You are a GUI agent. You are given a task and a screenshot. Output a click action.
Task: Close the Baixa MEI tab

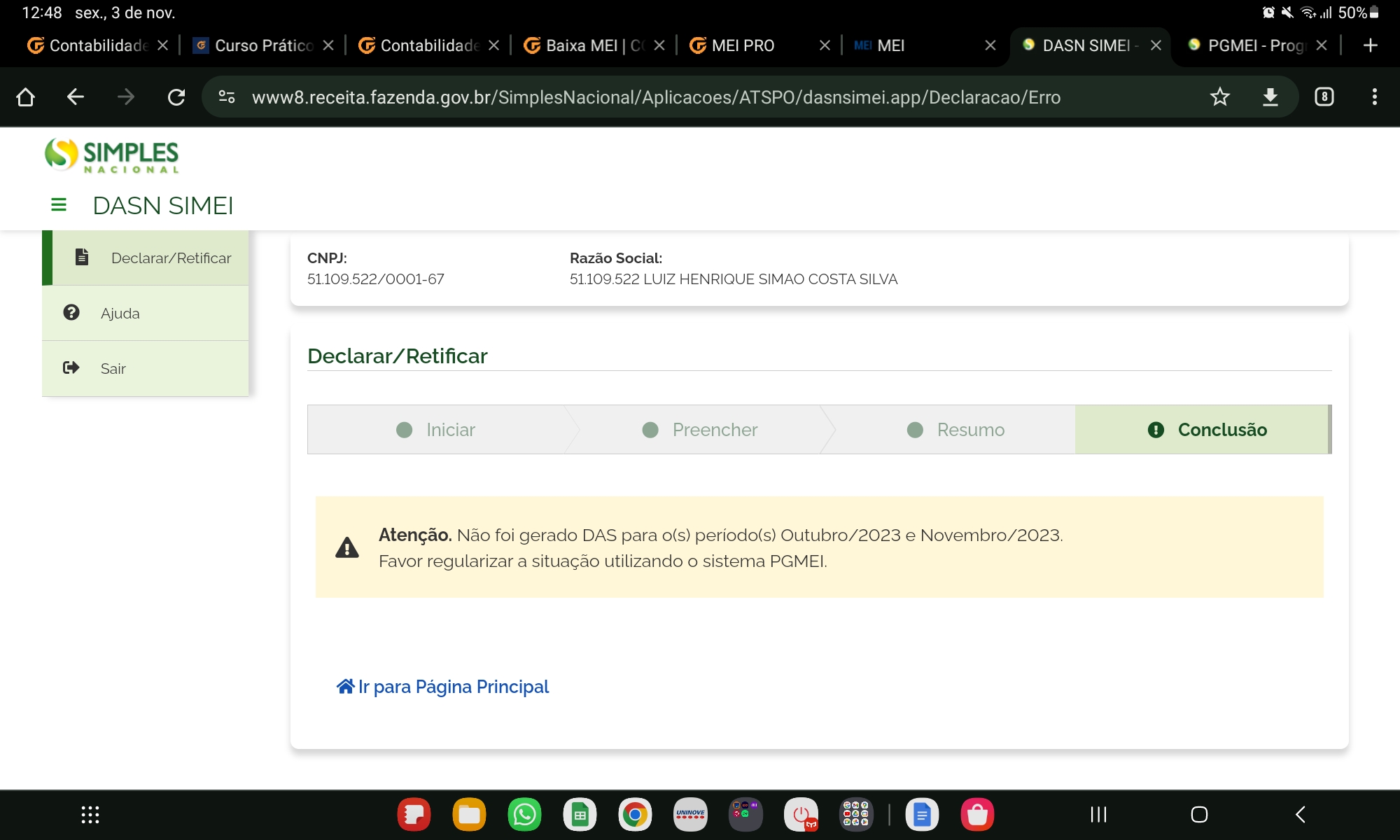point(659,45)
